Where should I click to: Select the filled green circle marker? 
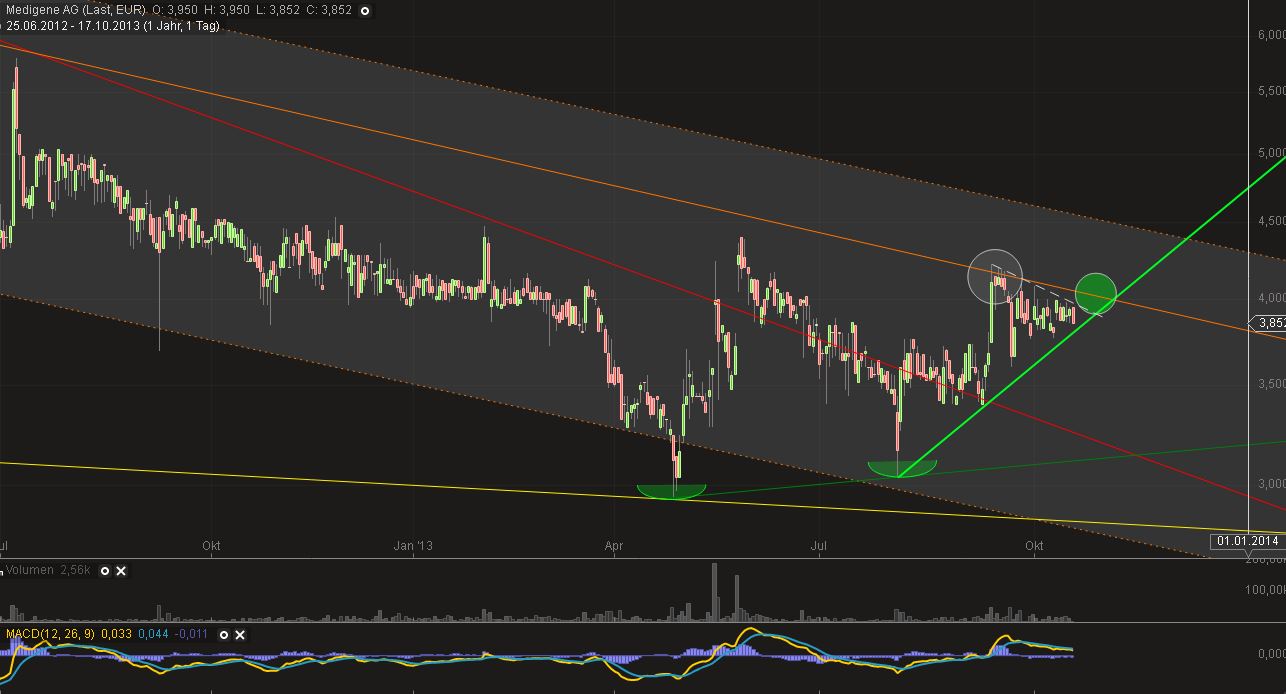point(1096,291)
